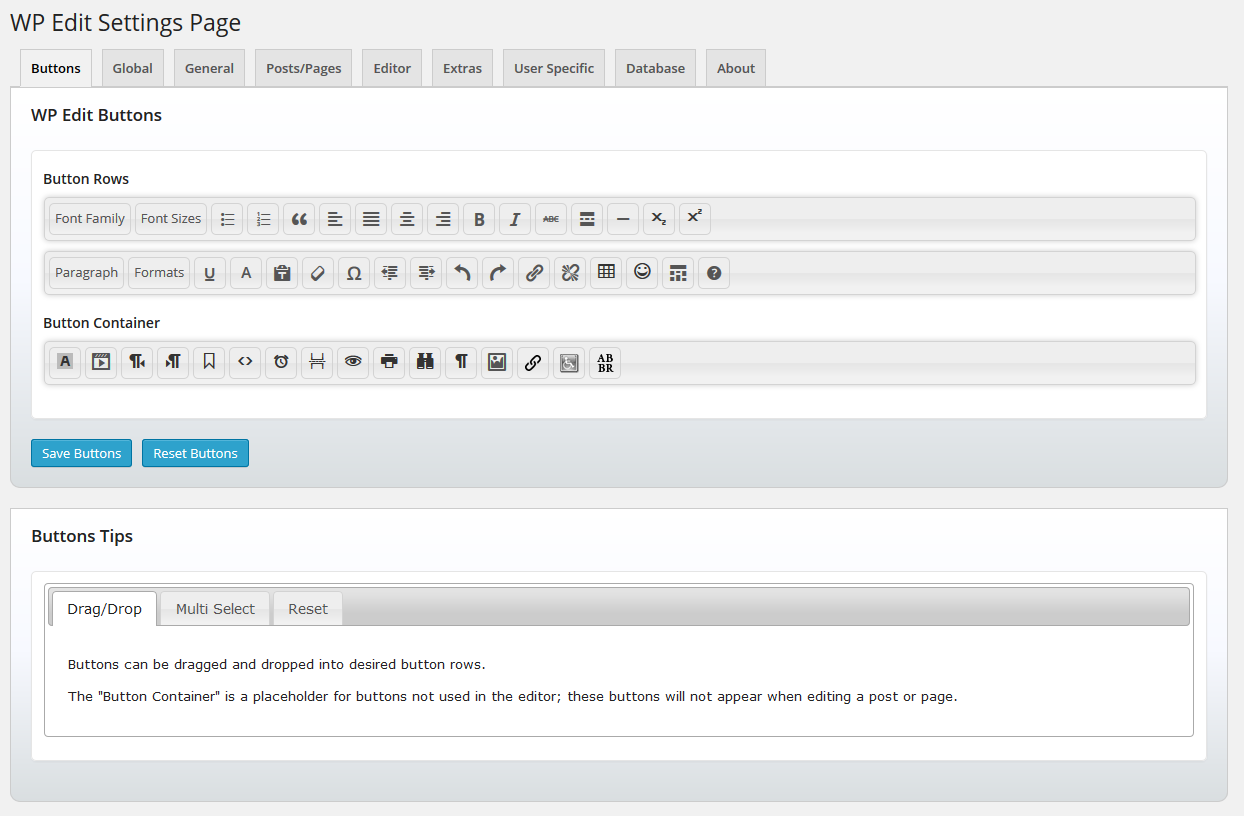Image resolution: width=1244 pixels, height=816 pixels.
Task: Click the left-to-right paragraph direction icon
Action: [173, 363]
